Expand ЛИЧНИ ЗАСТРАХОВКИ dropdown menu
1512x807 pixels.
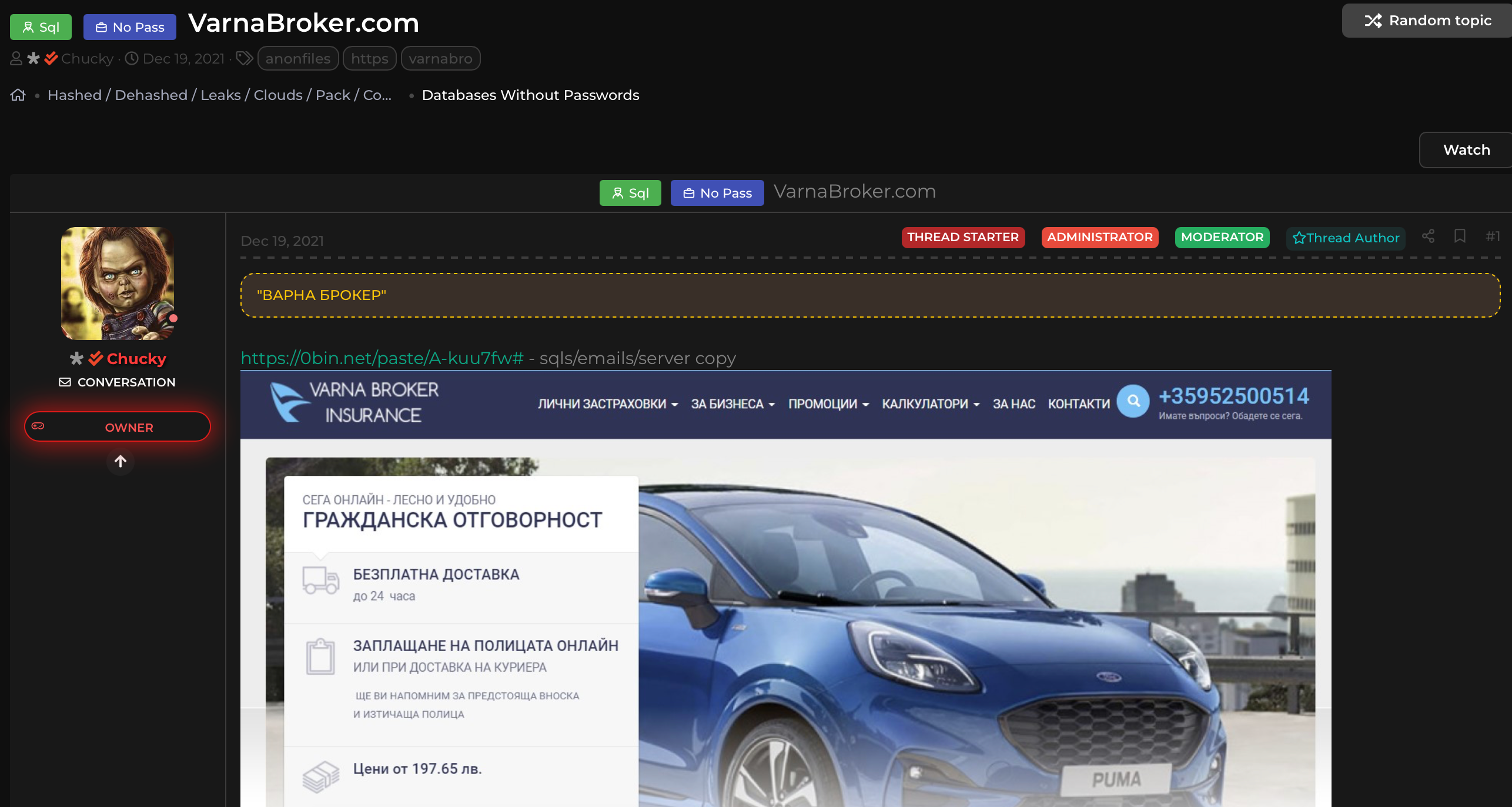(x=608, y=404)
